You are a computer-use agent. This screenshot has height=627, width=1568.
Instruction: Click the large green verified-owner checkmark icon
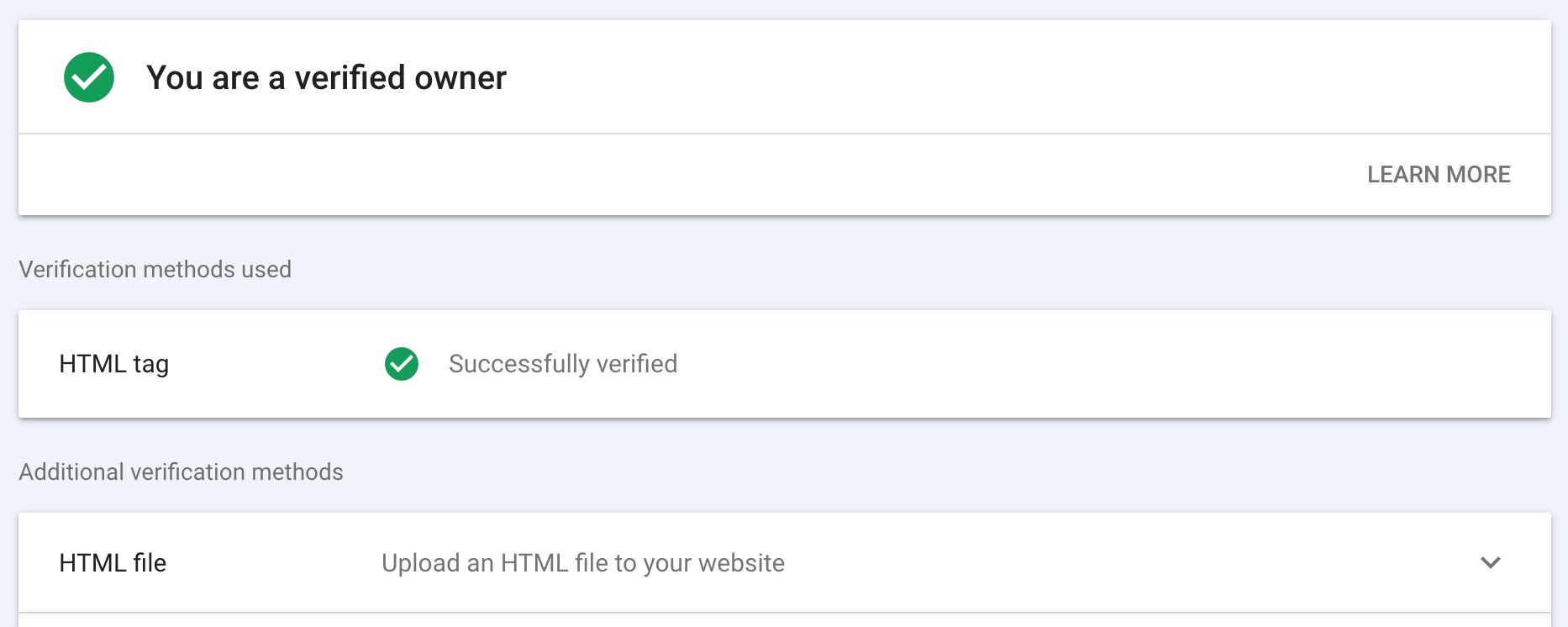click(x=89, y=77)
